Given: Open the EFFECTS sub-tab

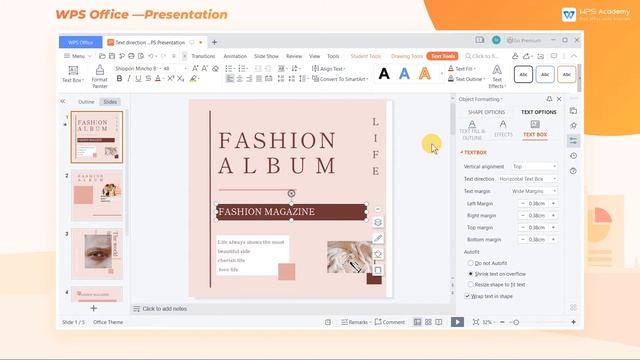Looking at the screenshot, I should (x=503, y=129).
